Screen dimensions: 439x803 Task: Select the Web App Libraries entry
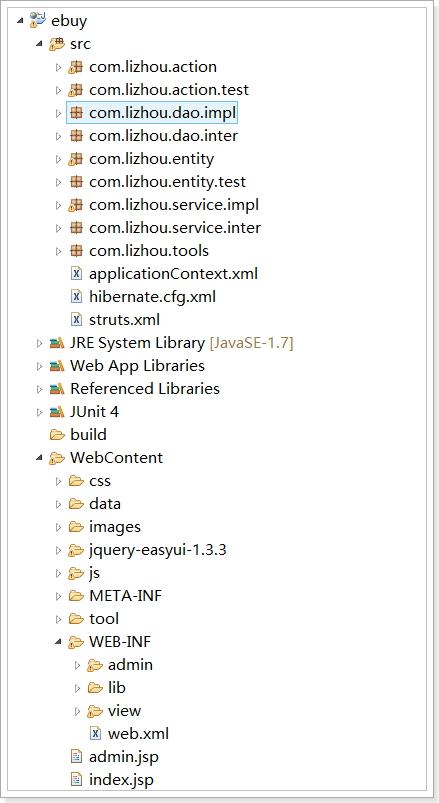pos(137,366)
